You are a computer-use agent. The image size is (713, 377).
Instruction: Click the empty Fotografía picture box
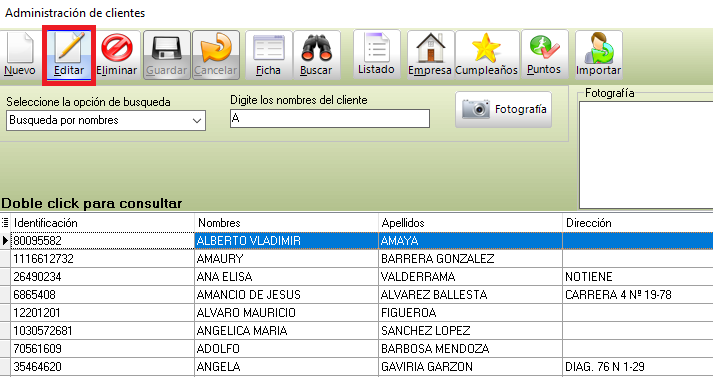point(646,155)
